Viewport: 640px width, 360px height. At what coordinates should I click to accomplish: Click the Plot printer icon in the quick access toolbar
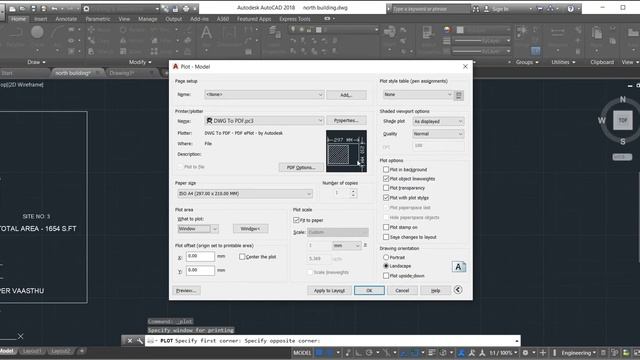[186, 9]
